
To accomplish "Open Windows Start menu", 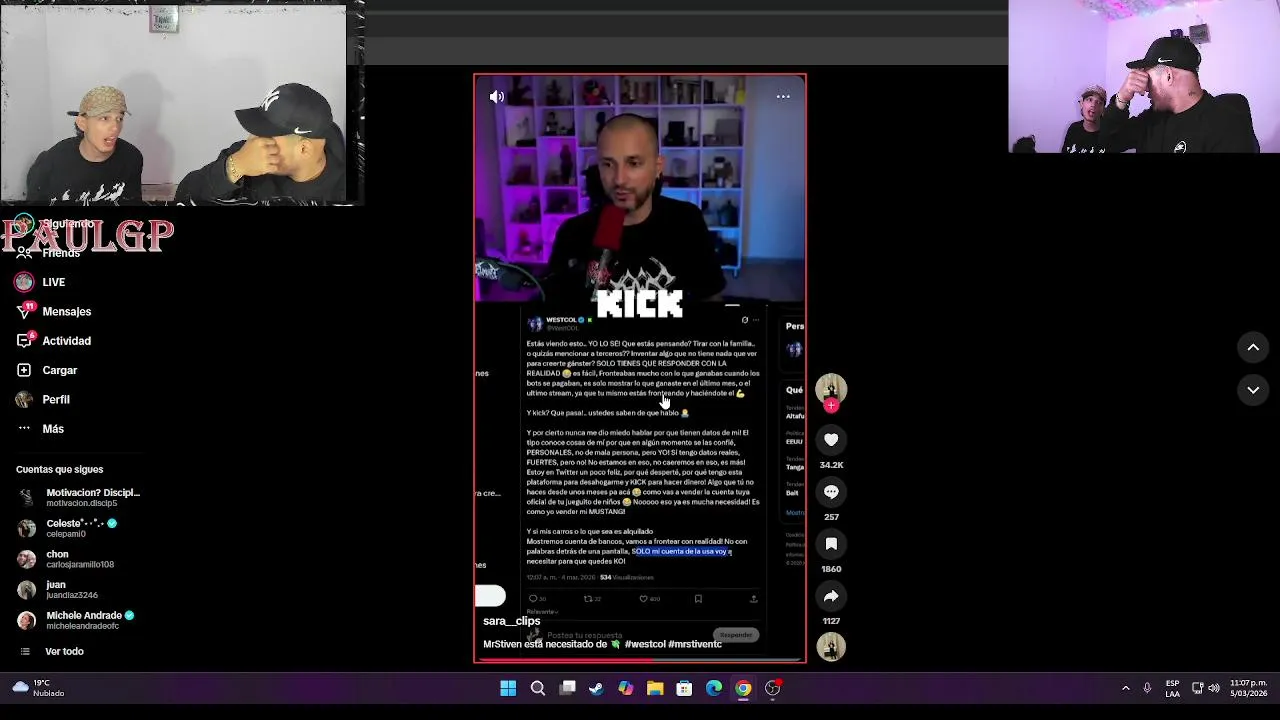I will [508, 688].
